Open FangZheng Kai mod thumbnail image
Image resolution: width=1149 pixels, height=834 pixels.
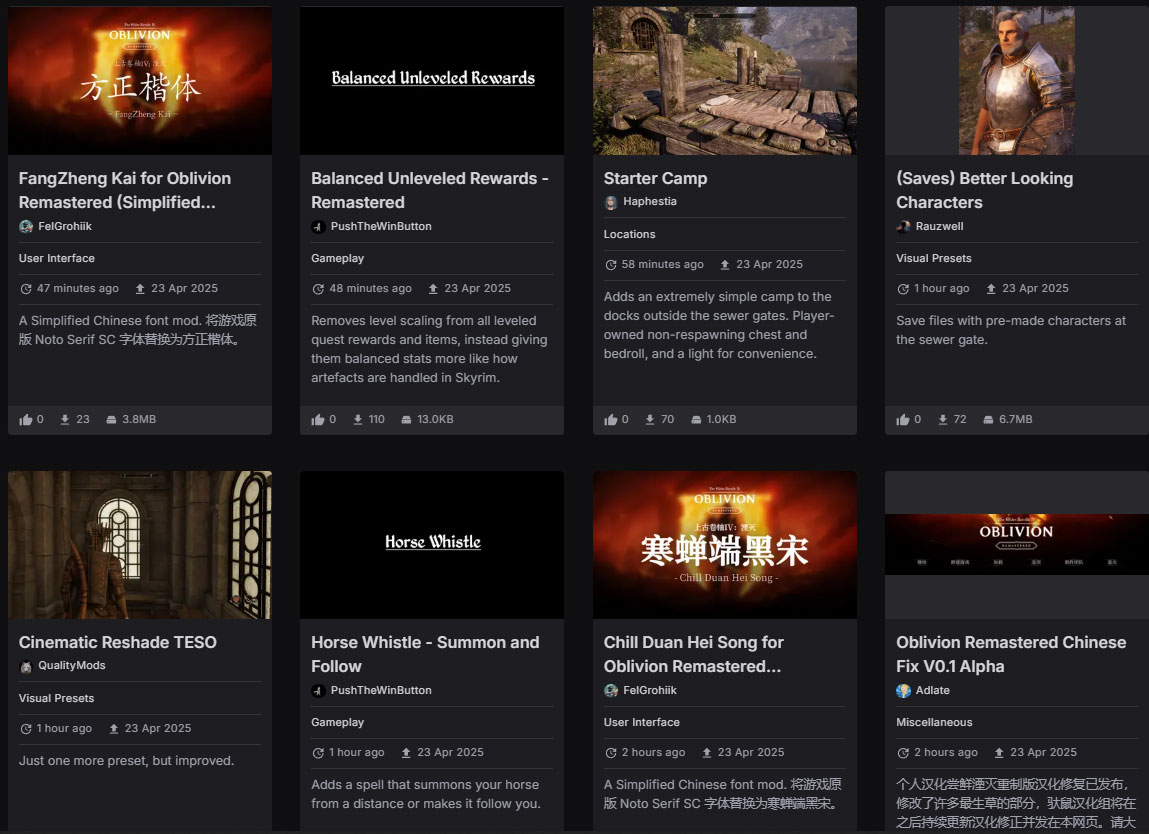click(x=140, y=81)
